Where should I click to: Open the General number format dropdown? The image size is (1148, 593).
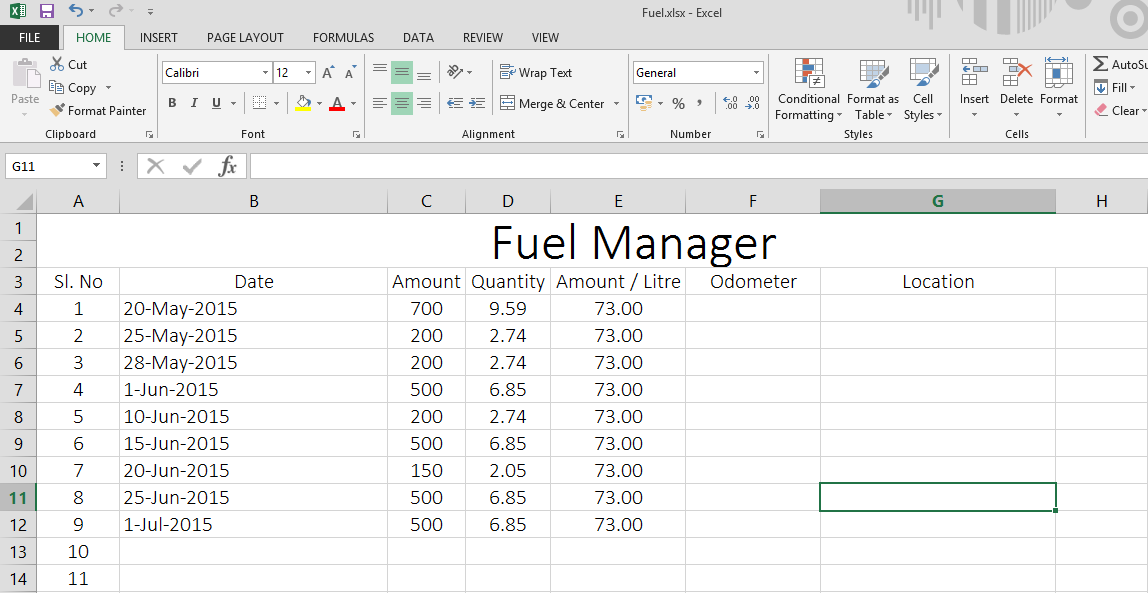[x=756, y=72]
